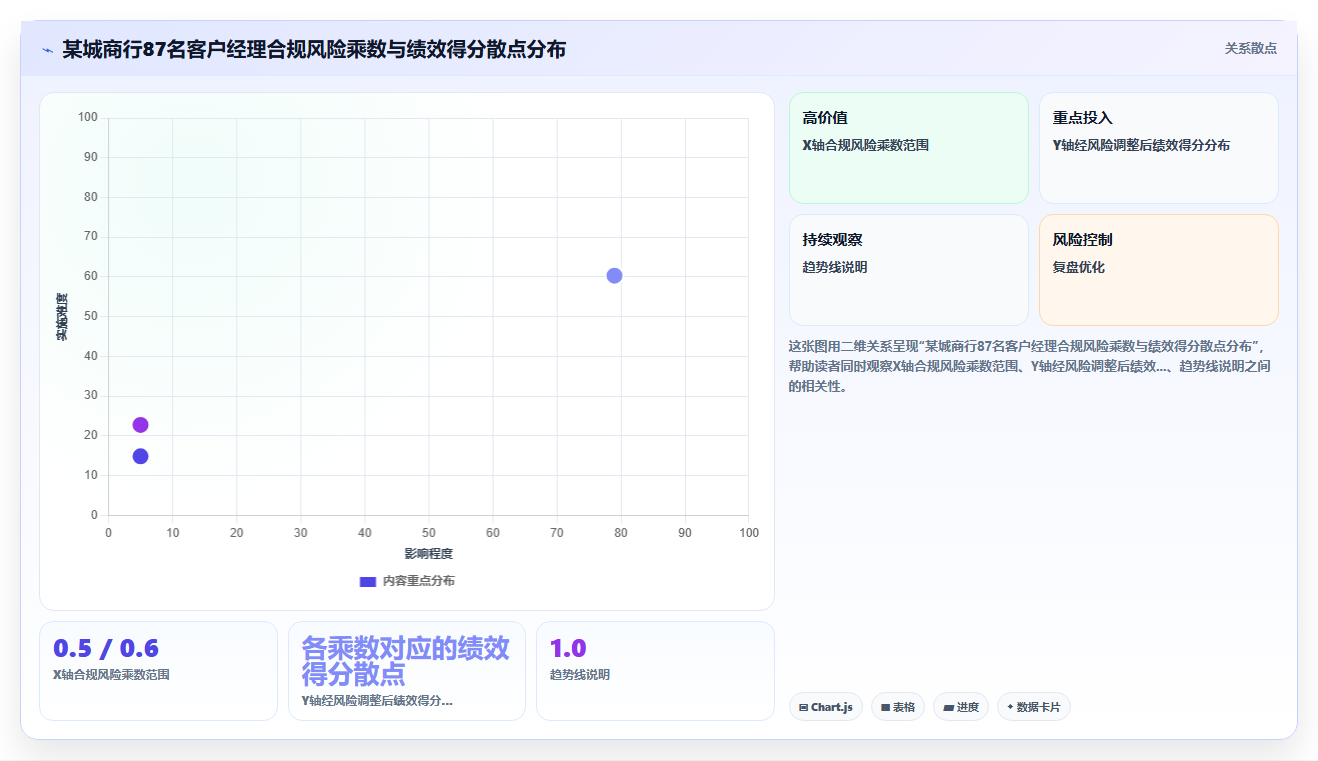Click the 实施难度 y-axis title
The height and width of the screenshot is (761, 1318).
(62, 316)
